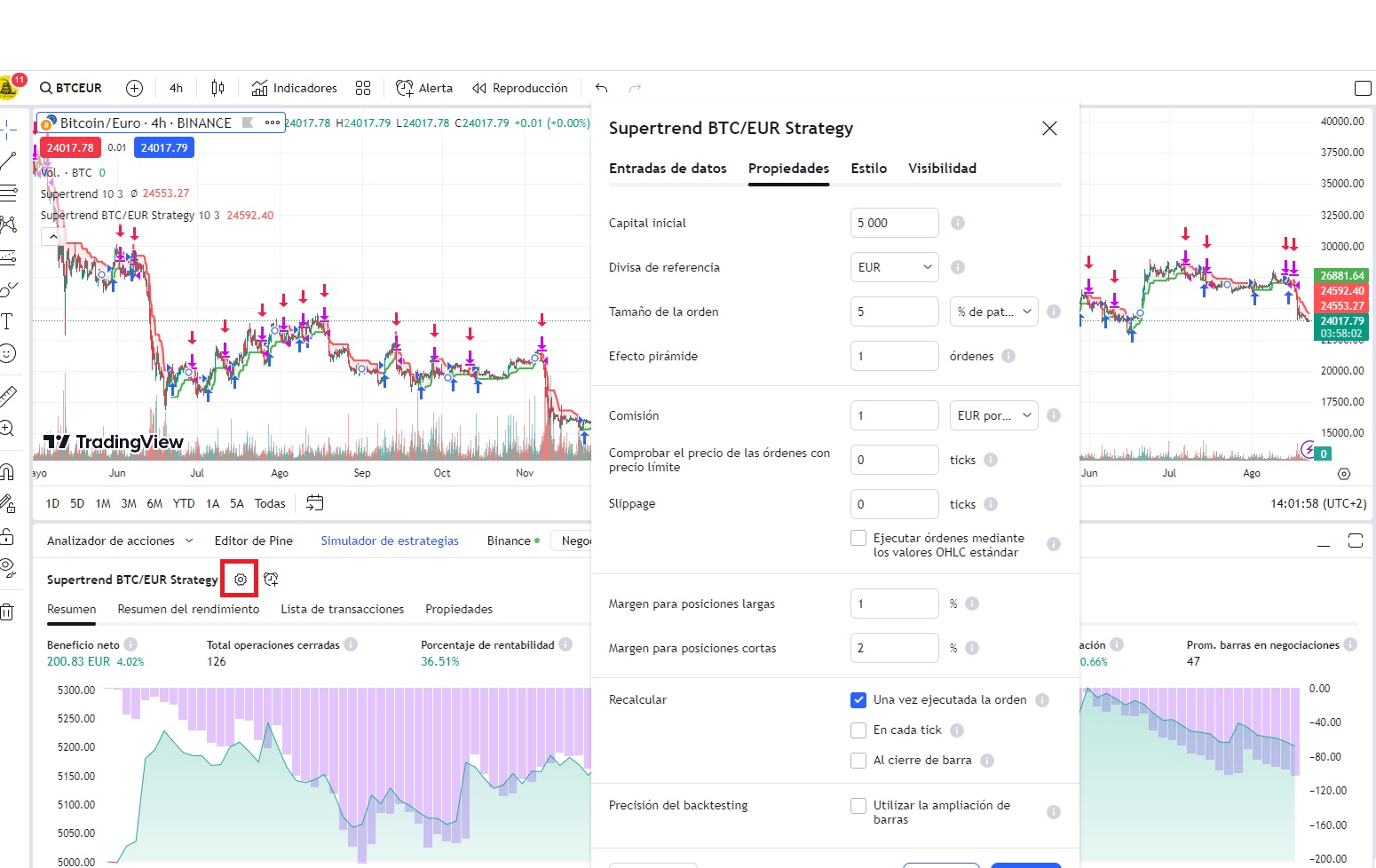This screenshot has height=868, width=1376.
Task: Open the Indicadores panel
Action: pos(294,88)
